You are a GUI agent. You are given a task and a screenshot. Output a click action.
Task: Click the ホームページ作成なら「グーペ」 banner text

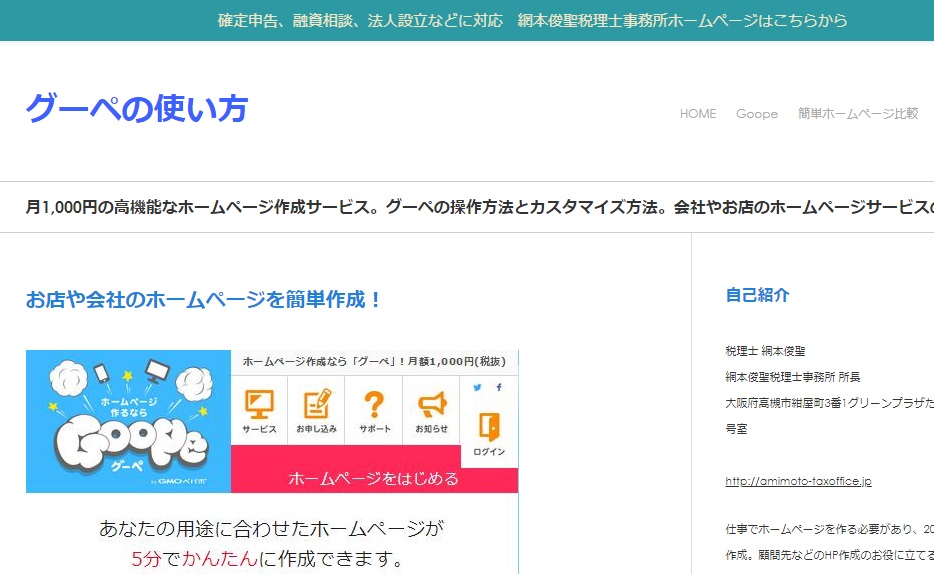coord(373,361)
